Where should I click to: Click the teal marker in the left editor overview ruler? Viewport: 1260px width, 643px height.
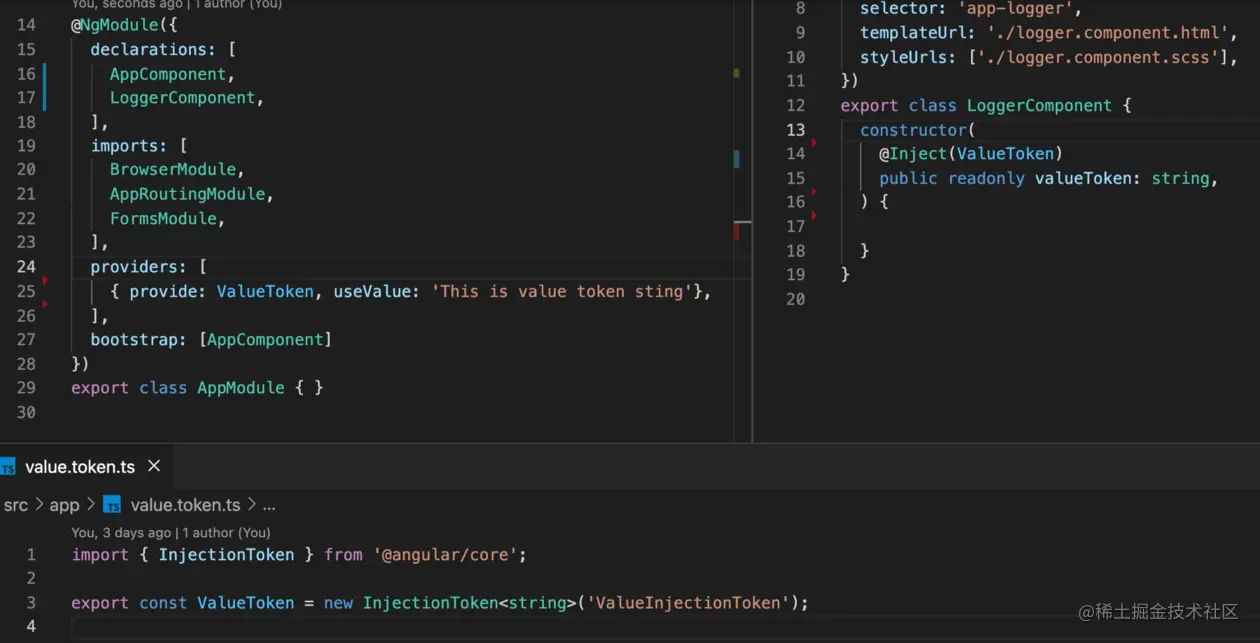click(737, 158)
